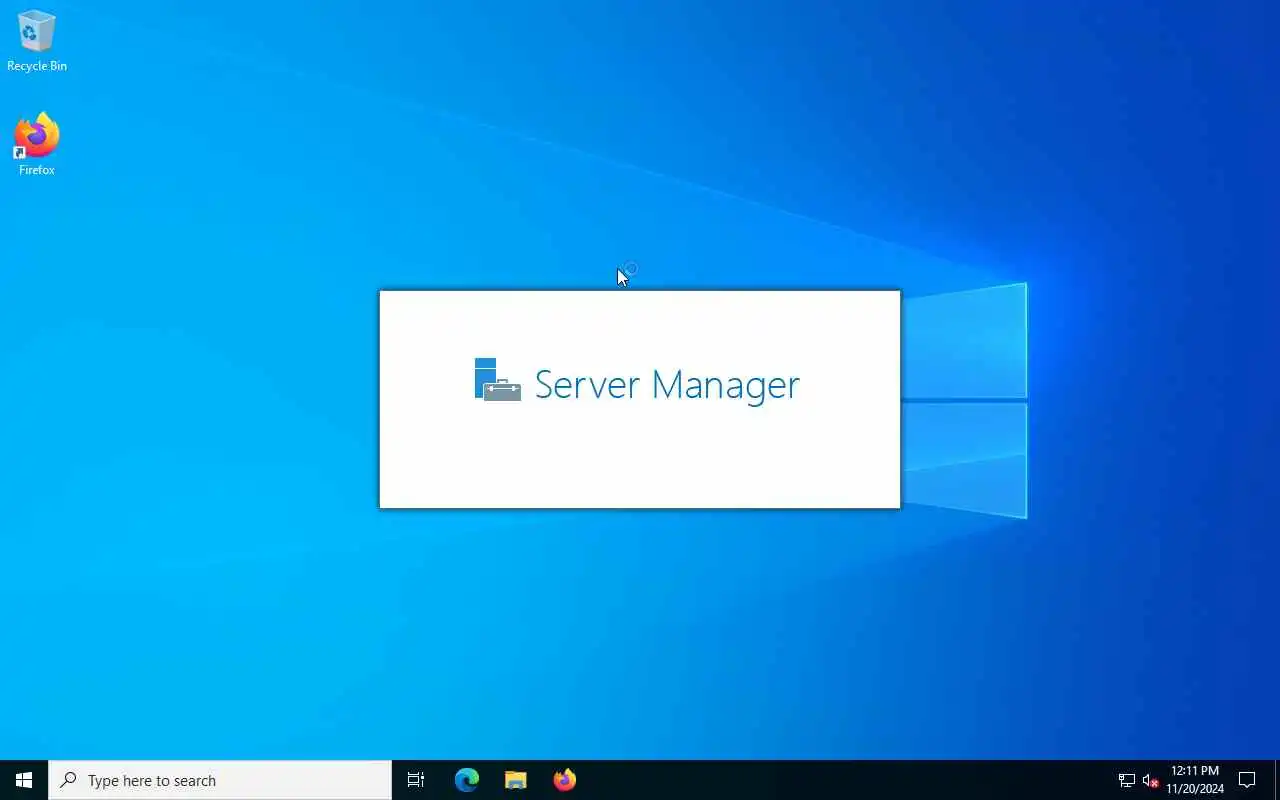Launch Microsoft Edge from the taskbar

(467, 780)
